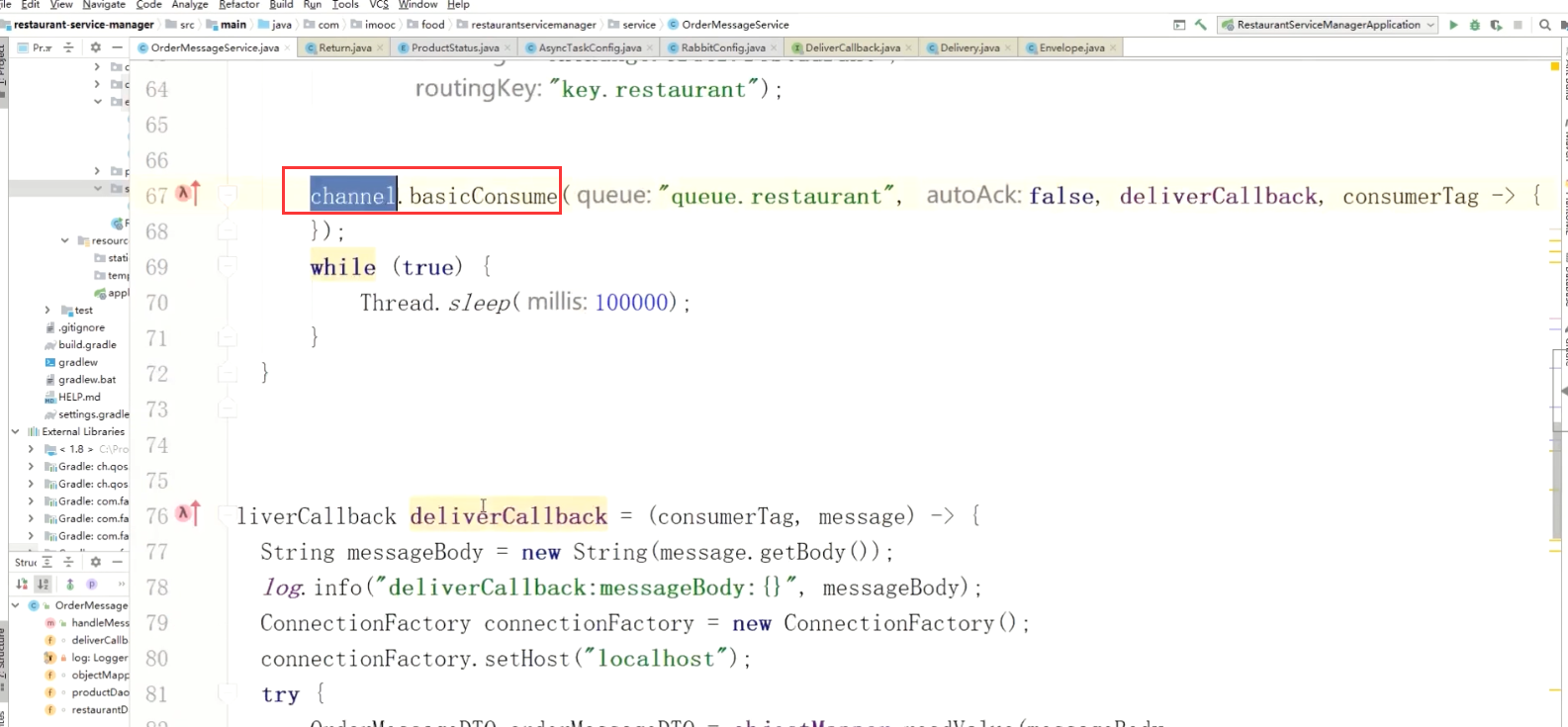
Task: Collapse the resources folder node
Action: click(x=64, y=240)
